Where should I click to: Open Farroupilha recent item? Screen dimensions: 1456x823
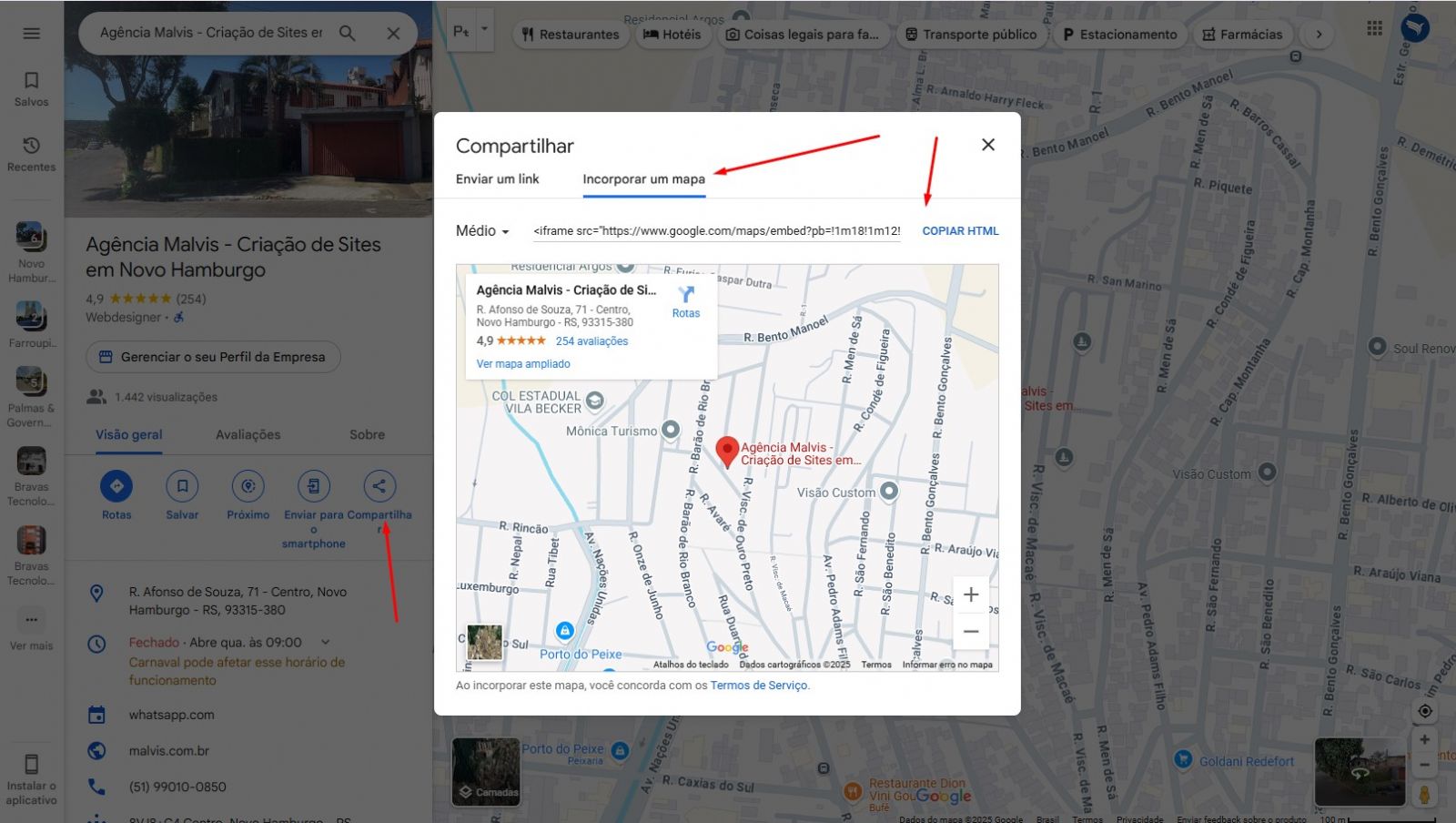click(x=32, y=325)
